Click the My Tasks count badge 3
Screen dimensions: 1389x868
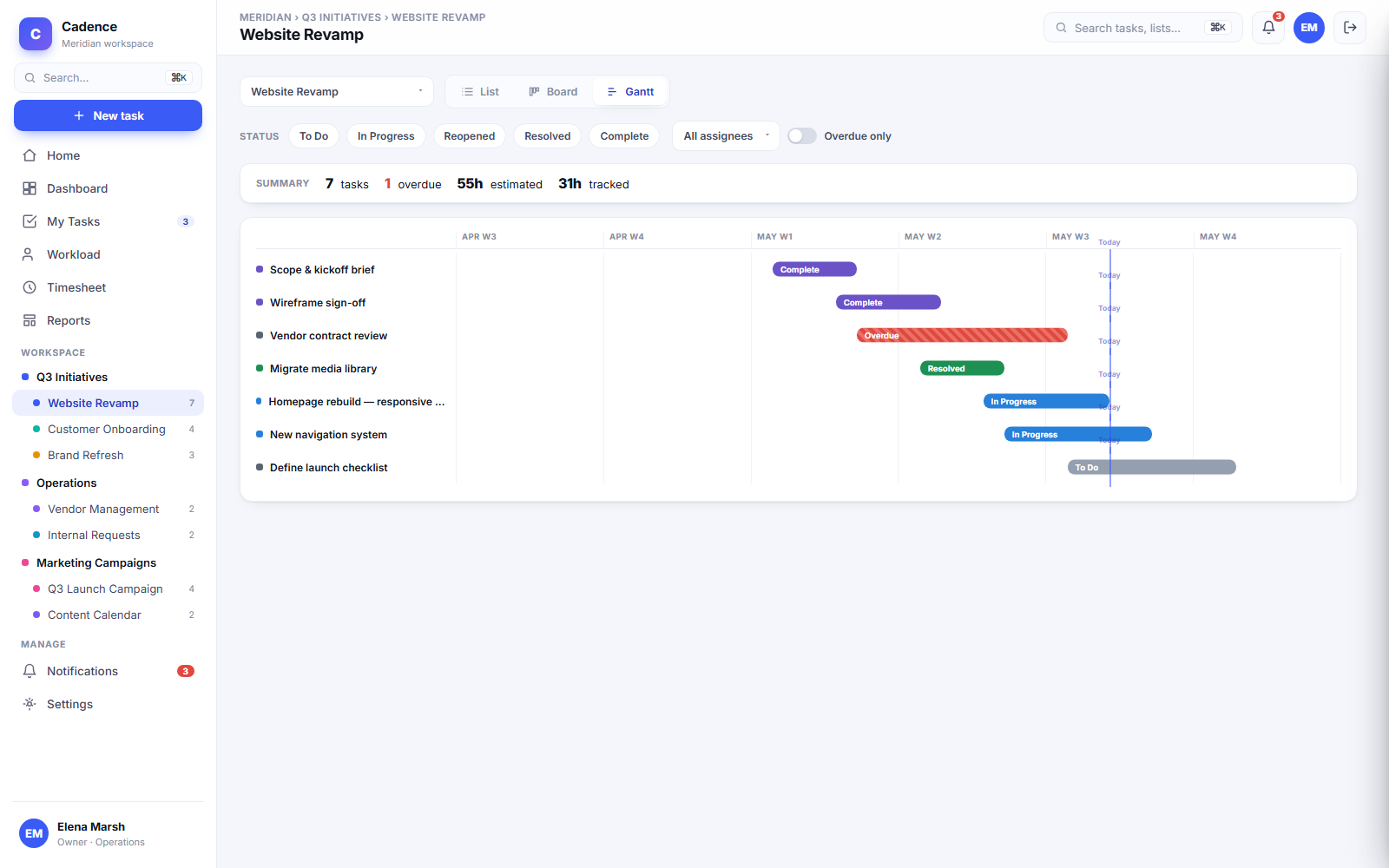pos(185,221)
